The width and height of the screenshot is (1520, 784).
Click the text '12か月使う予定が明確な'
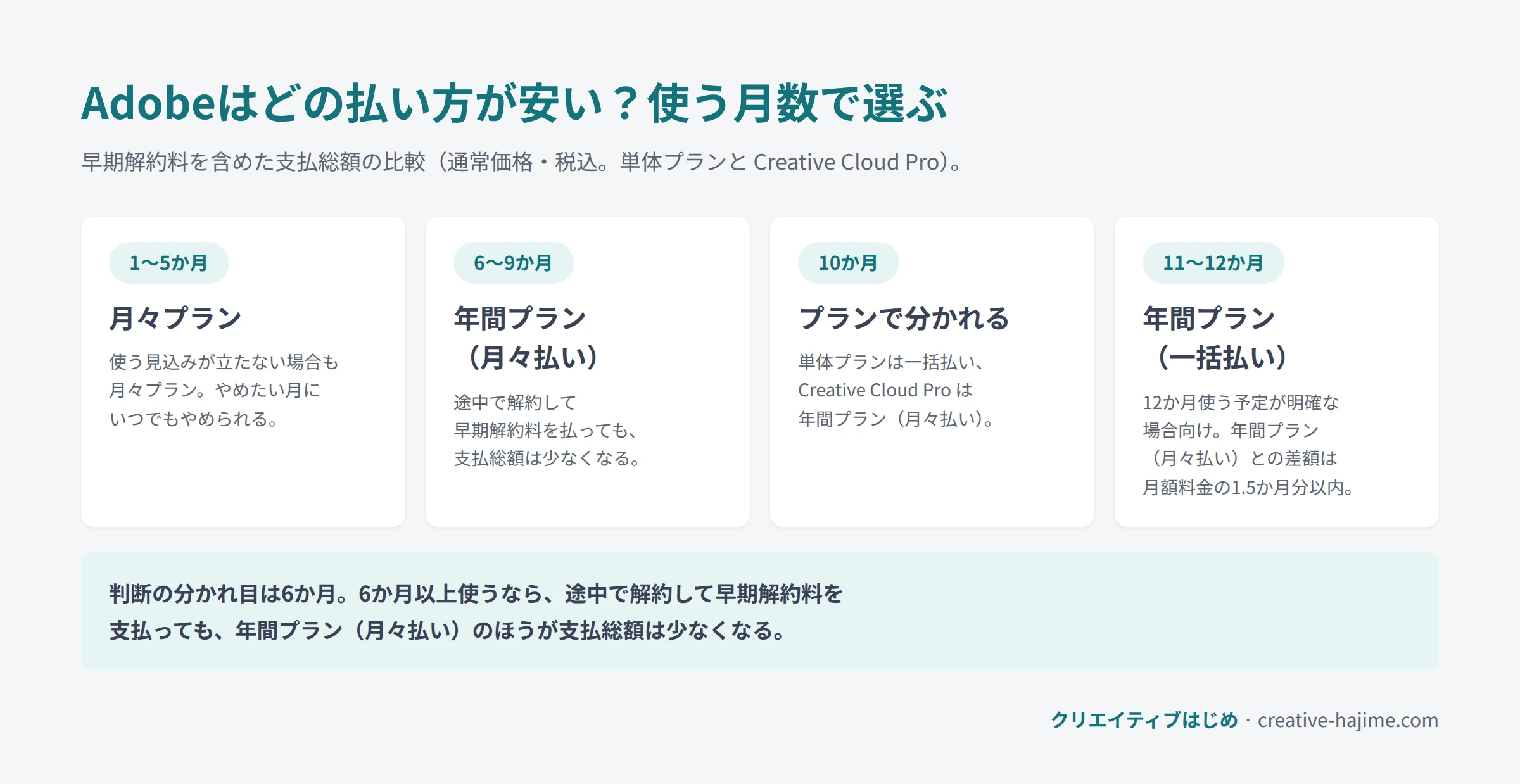1241,402
